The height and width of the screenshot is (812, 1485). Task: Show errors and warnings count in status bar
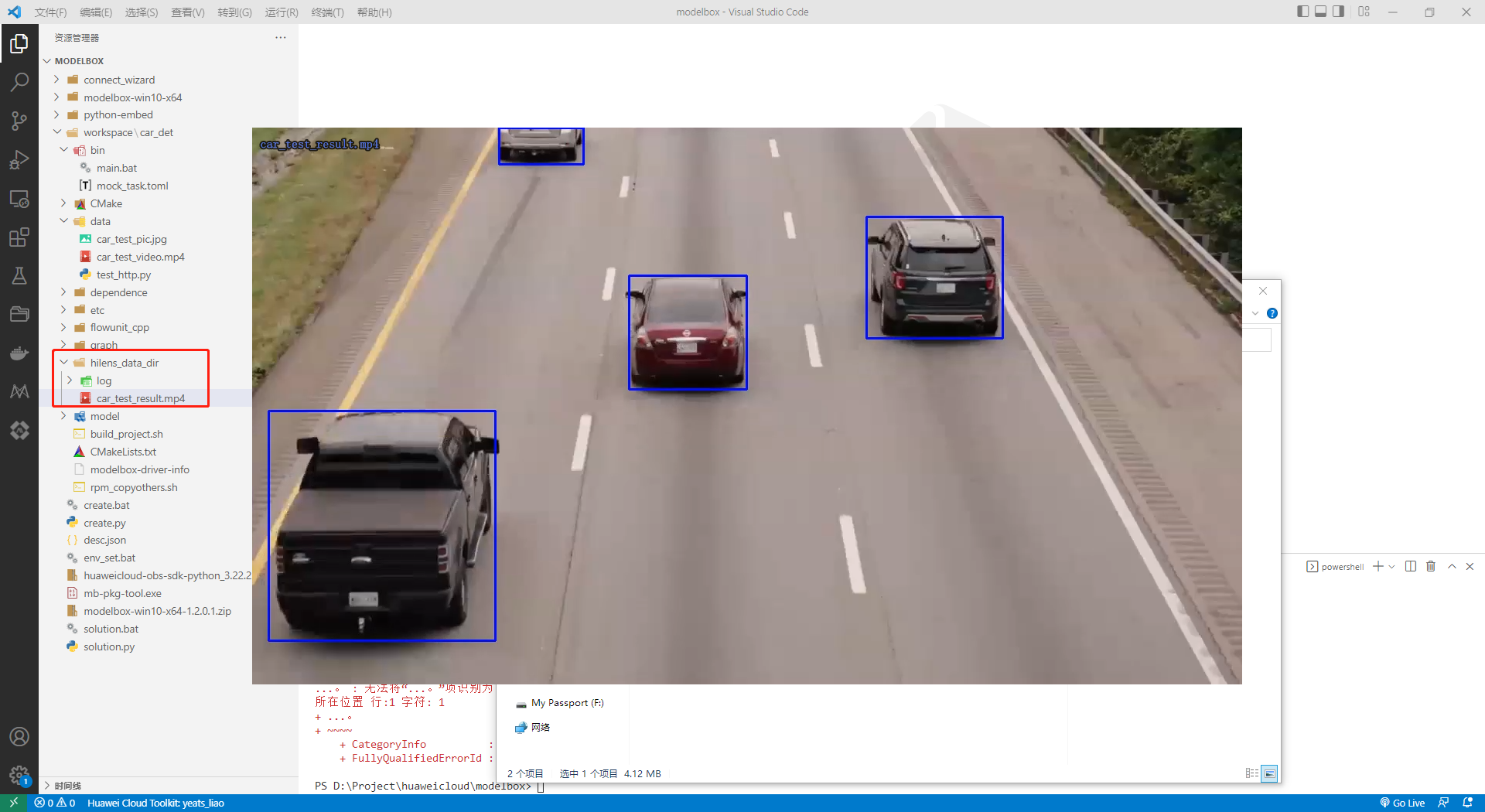tap(54, 803)
